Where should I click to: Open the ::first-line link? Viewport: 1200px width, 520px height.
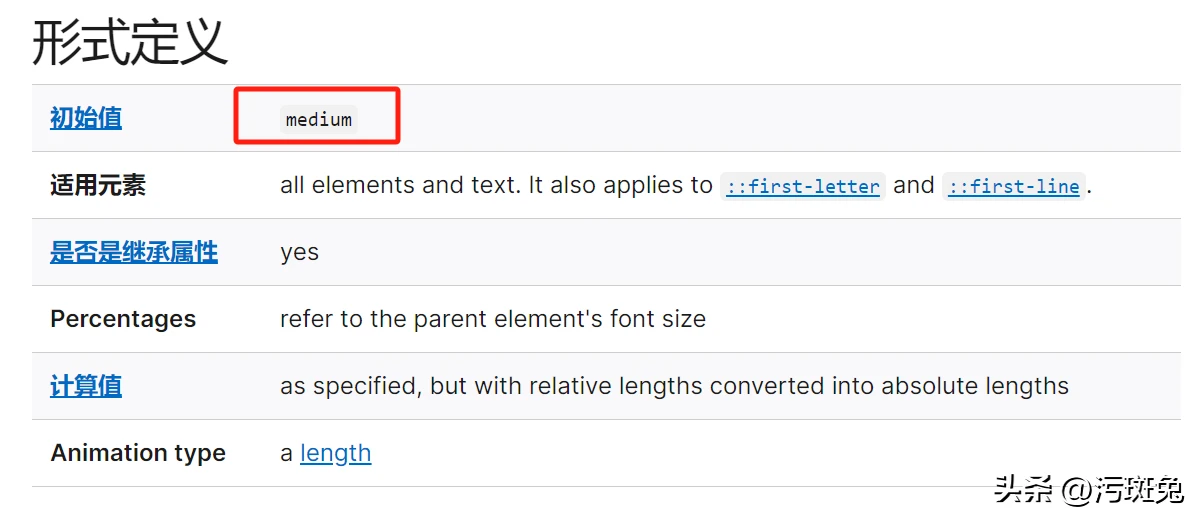pyautogui.click(x=1014, y=186)
